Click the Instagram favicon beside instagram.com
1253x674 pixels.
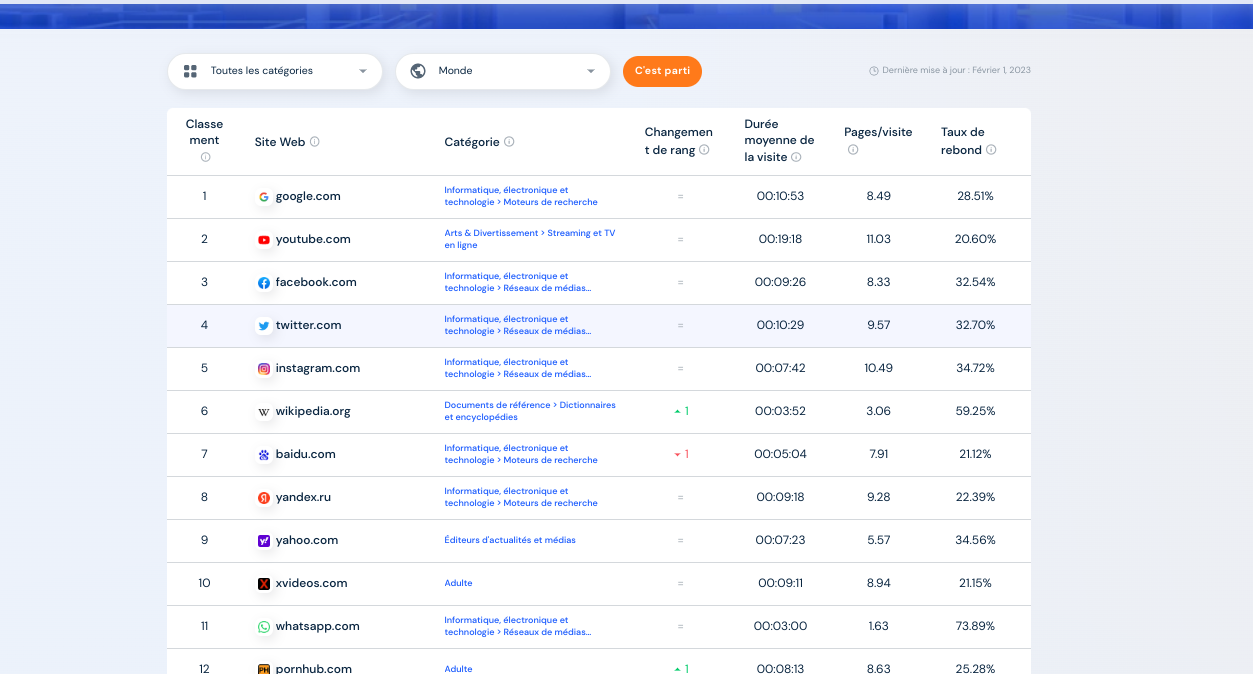[264, 369]
